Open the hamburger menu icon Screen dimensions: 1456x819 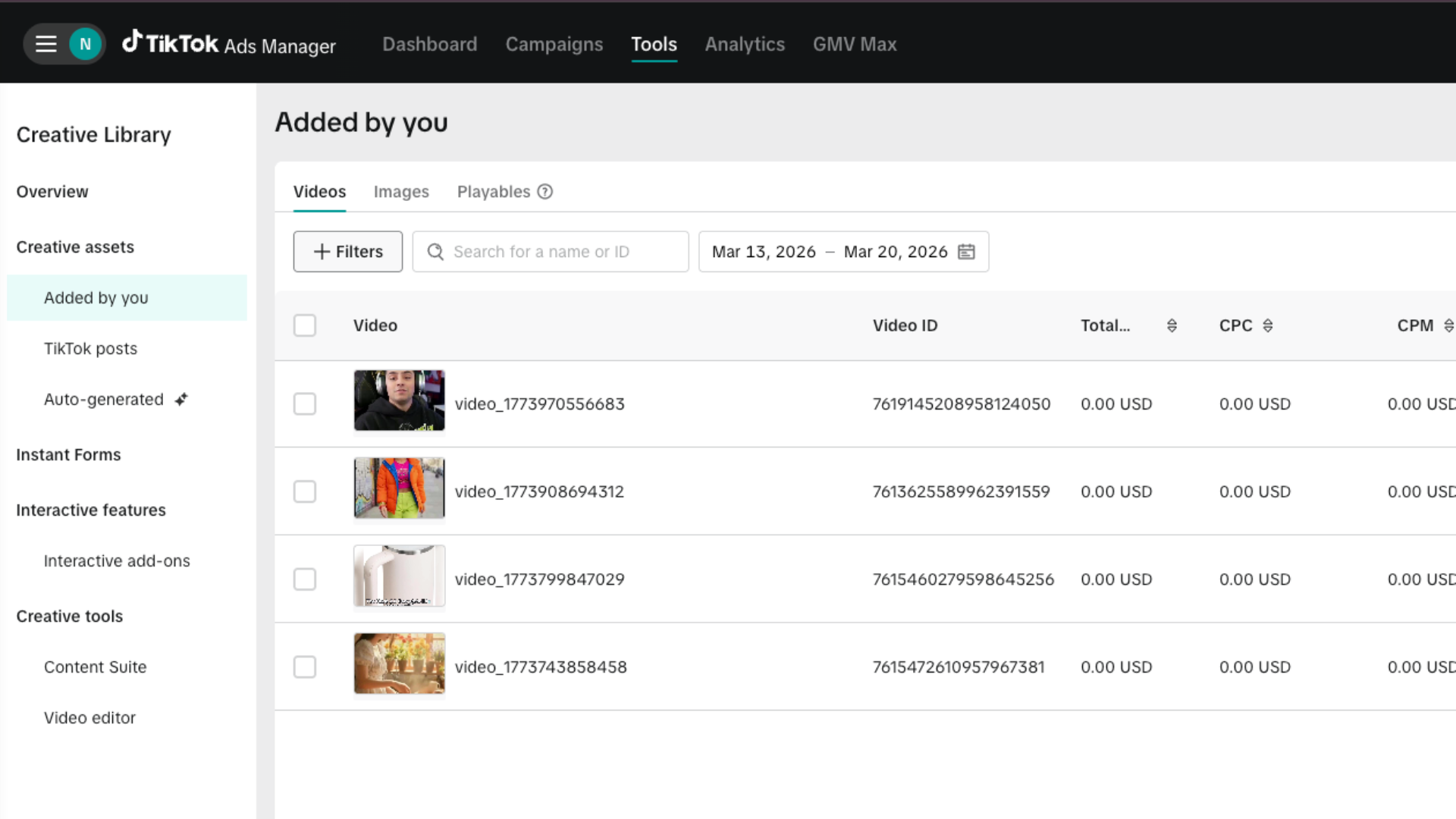coord(46,44)
